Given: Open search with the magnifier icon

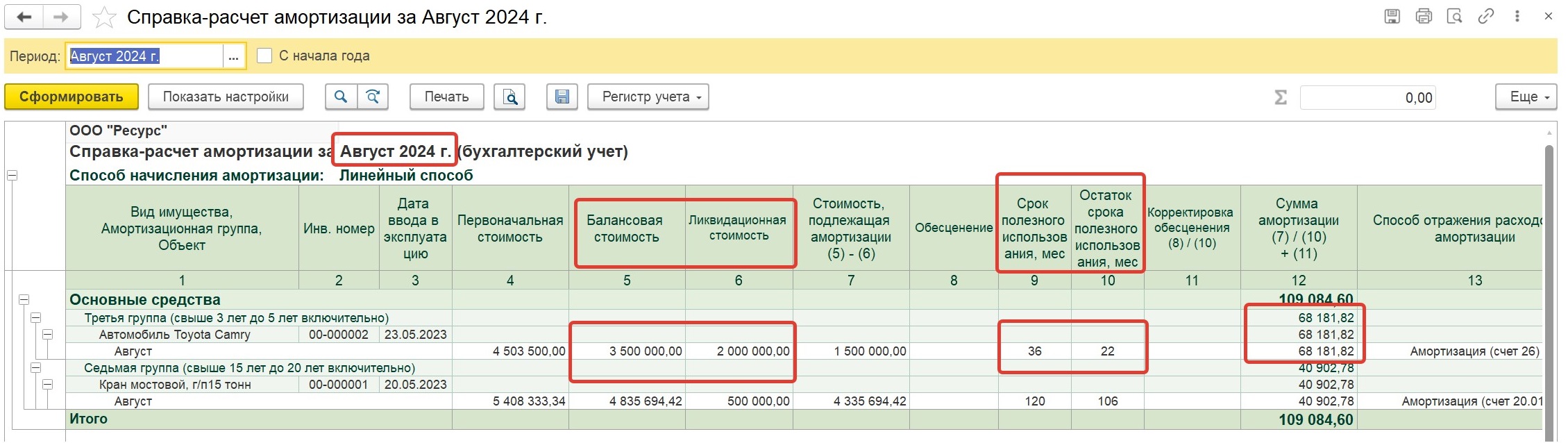Looking at the screenshot, I should click(341, 97).
